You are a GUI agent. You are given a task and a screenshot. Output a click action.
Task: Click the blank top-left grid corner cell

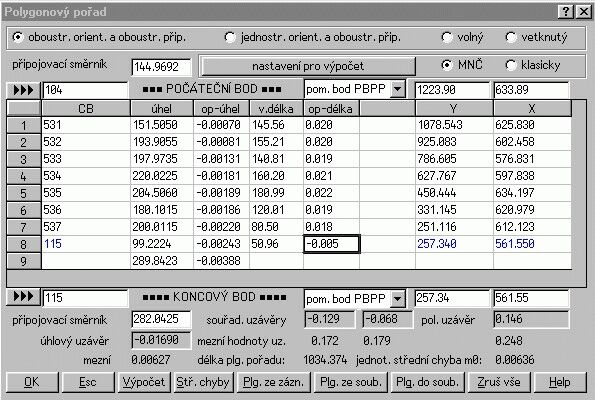24,109
